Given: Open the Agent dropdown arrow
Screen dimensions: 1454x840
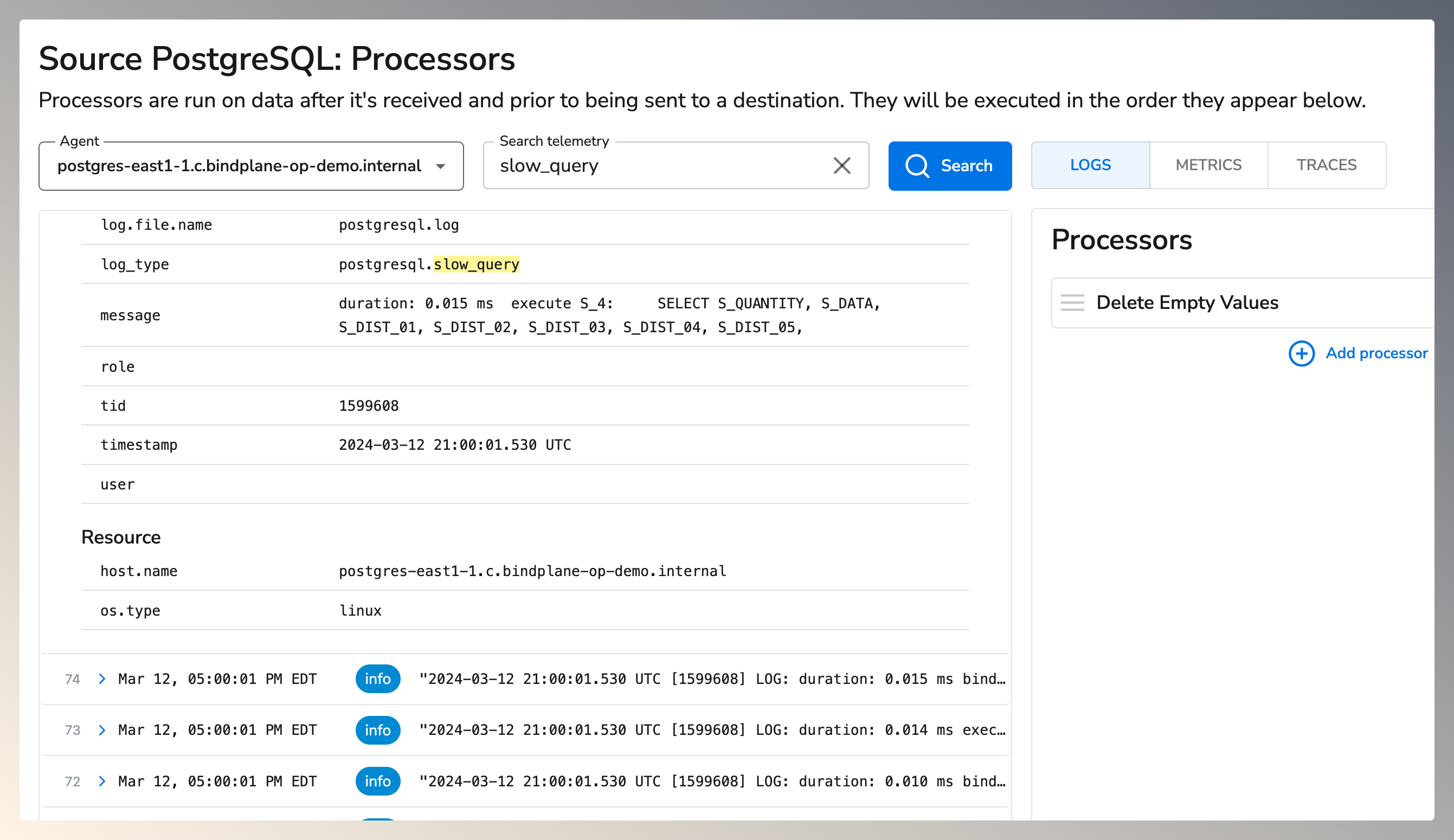Looking at the screenshot, I should [441, 166].
